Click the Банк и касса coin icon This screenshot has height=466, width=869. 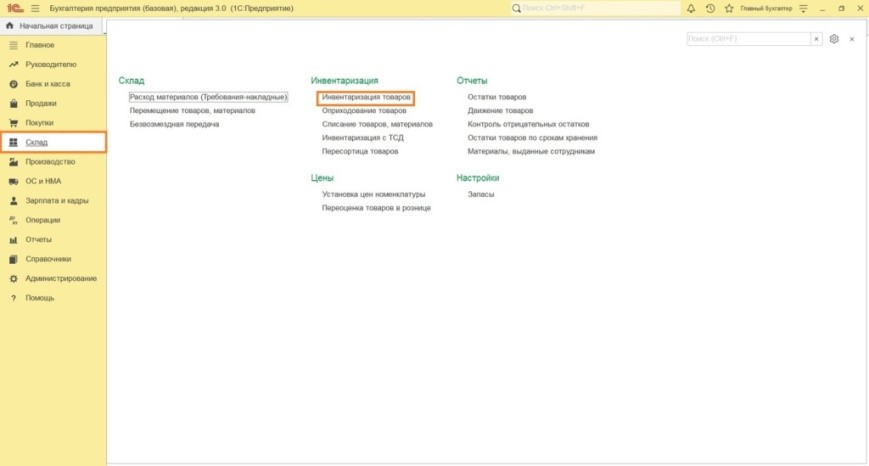pyautogui.click(x=14, y=84)
